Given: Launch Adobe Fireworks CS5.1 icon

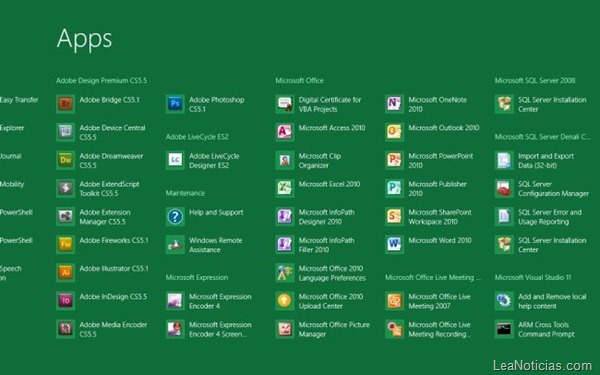Looking at the screenshot, I should point(65,245).
